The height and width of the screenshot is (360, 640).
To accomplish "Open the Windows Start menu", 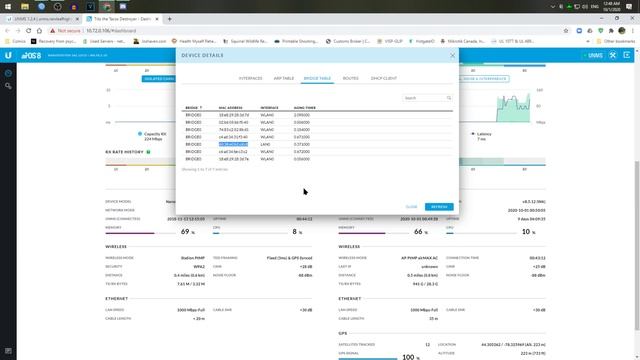I will coord(8,7).
